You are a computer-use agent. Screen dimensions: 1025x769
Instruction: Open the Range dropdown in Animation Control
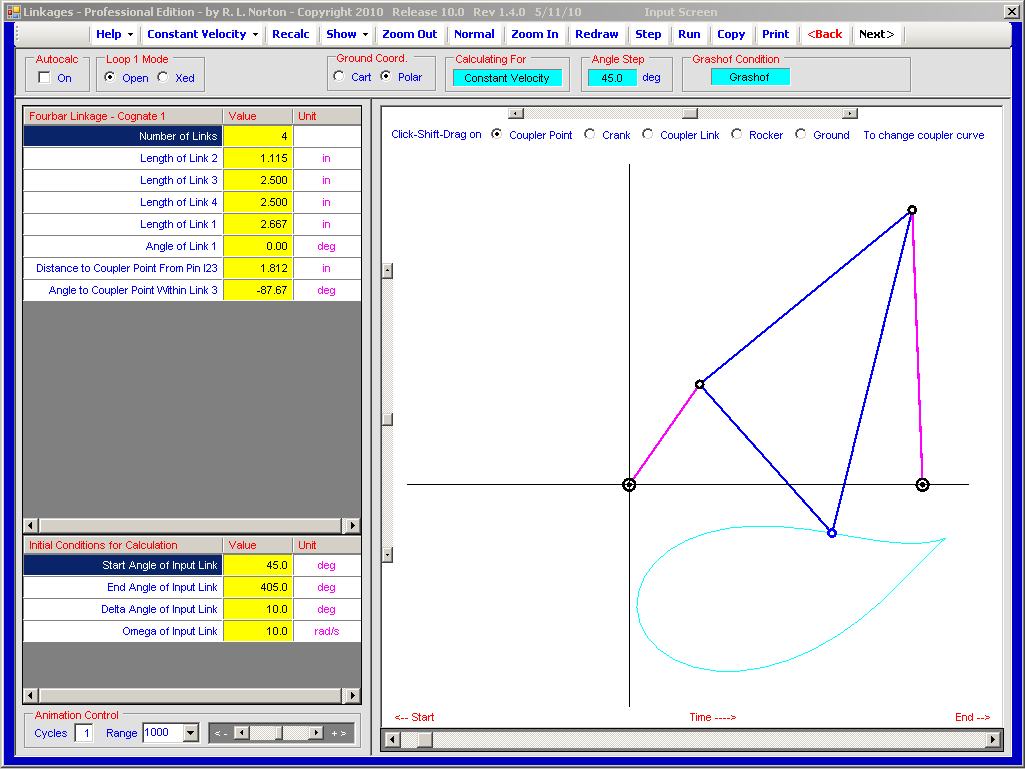(191, 733)
